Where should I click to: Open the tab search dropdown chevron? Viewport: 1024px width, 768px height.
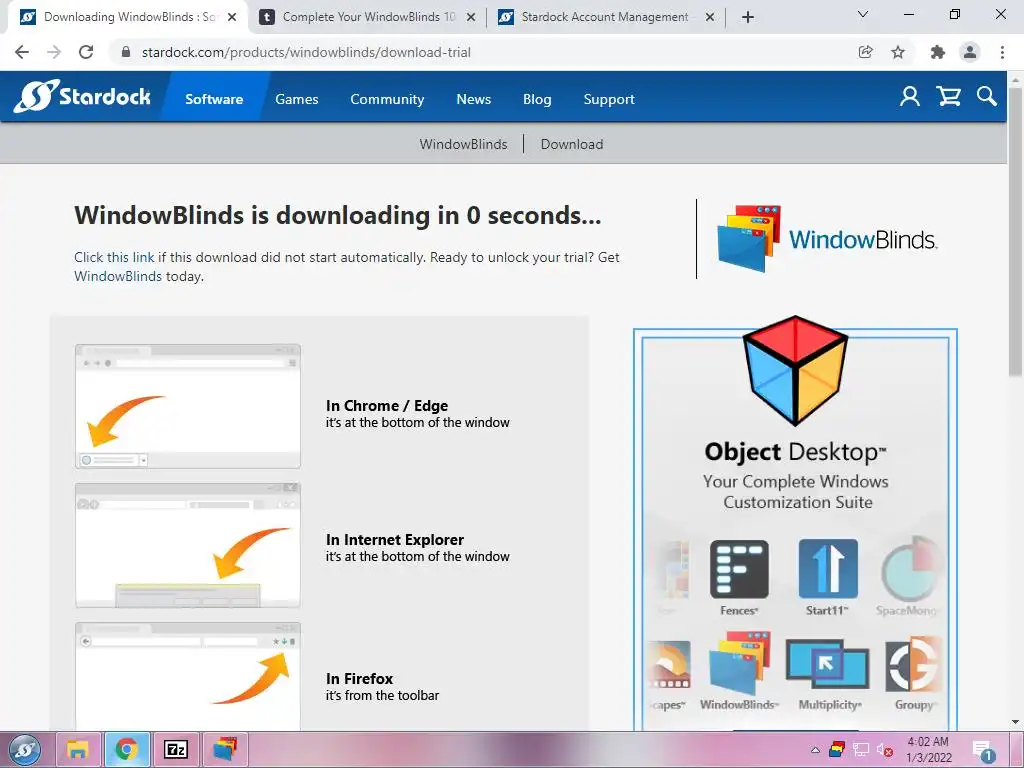[x=863, y=14]
